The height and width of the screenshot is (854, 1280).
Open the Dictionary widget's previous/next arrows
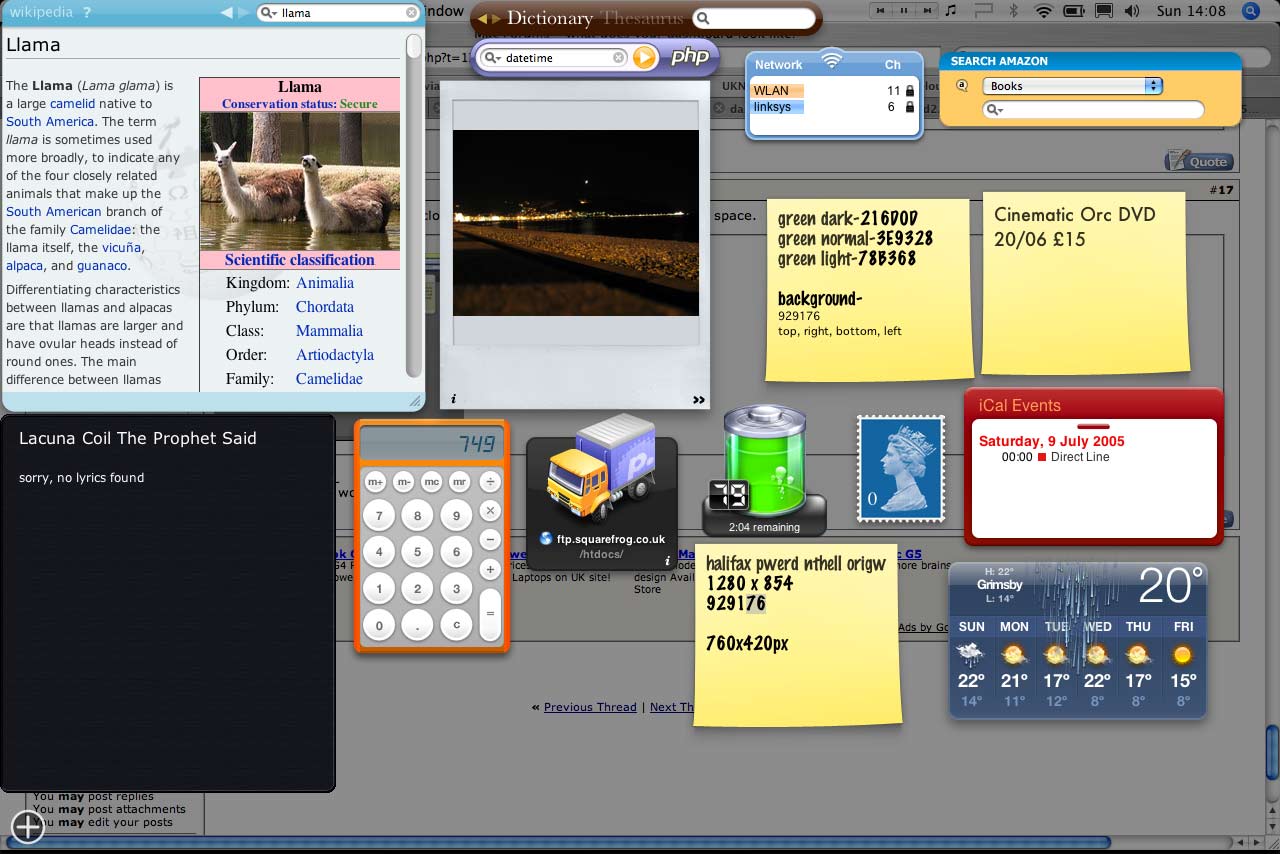pos(488,19)
